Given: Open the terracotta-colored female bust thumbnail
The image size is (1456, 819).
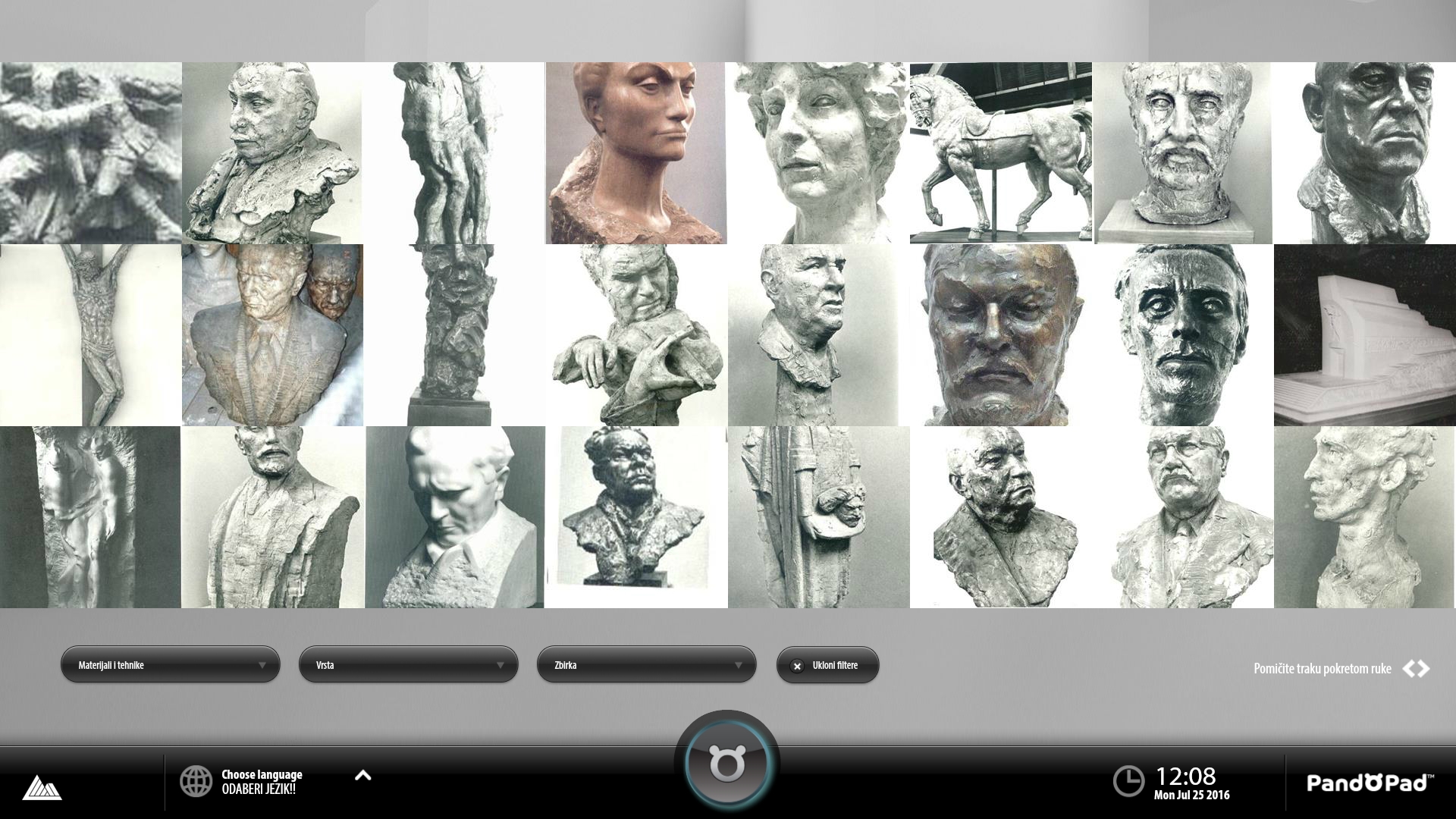Looking at the screenshot, I should 636,153.
